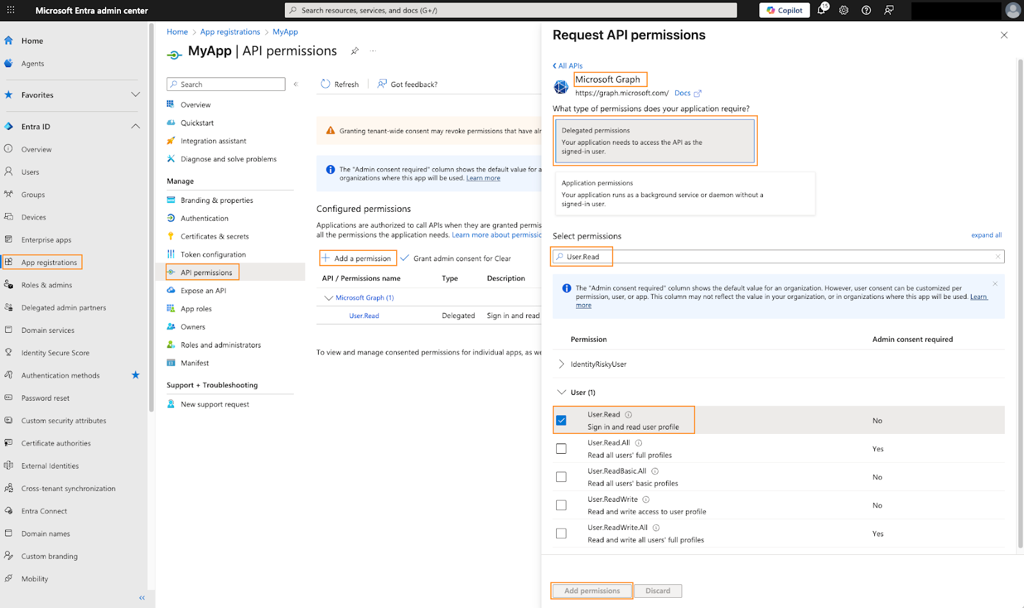This screenshot has height=608, width=1024.
Task: Collapse the left navigation sidebar
Action: tap(142, 598)
